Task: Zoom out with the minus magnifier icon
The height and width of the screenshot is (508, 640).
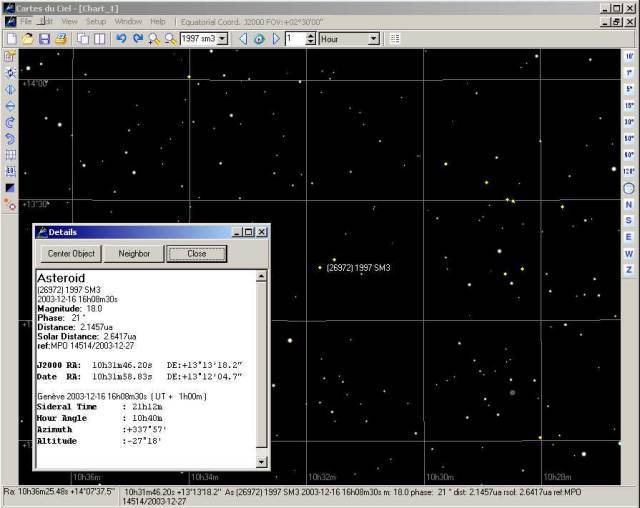Action: click(x=171, y=39)
